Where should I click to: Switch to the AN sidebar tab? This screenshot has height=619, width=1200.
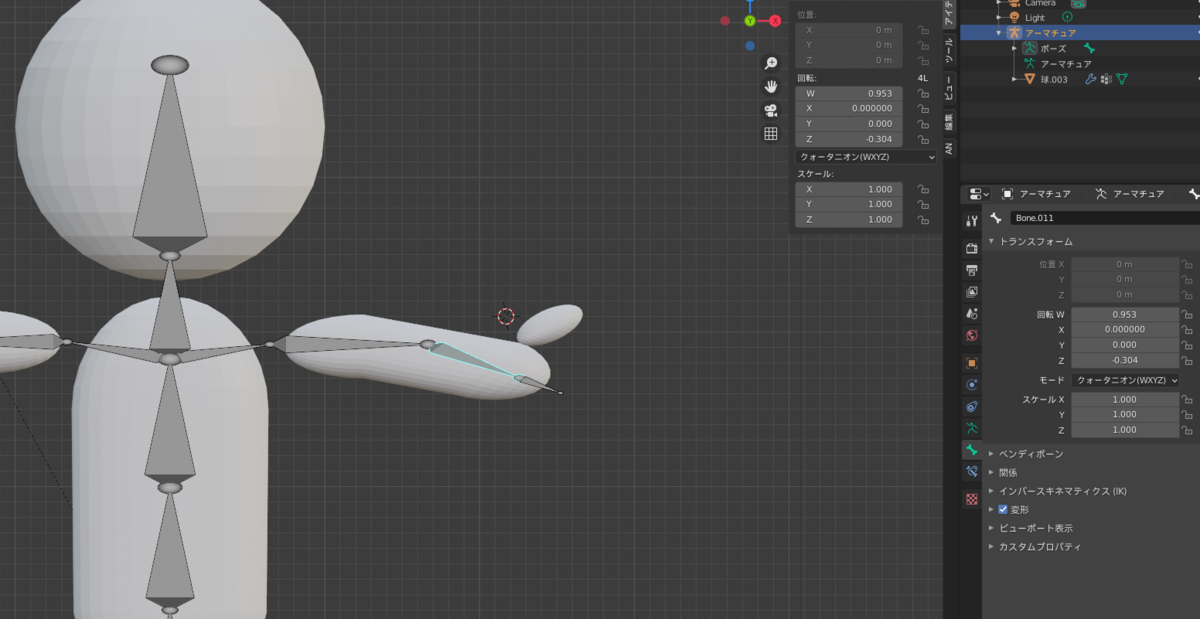click(x=949, y=148)
